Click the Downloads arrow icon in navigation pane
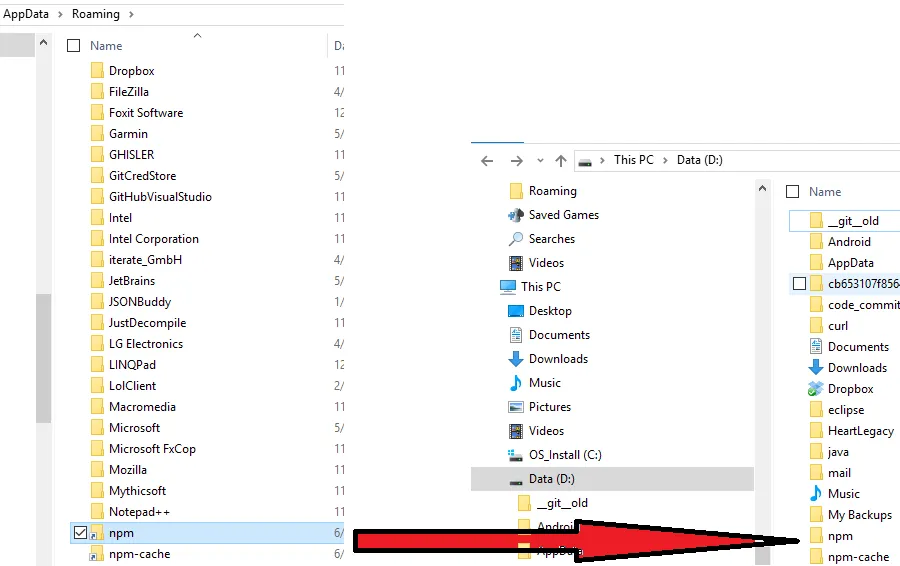900x566 pixels. tap(516, 359)
